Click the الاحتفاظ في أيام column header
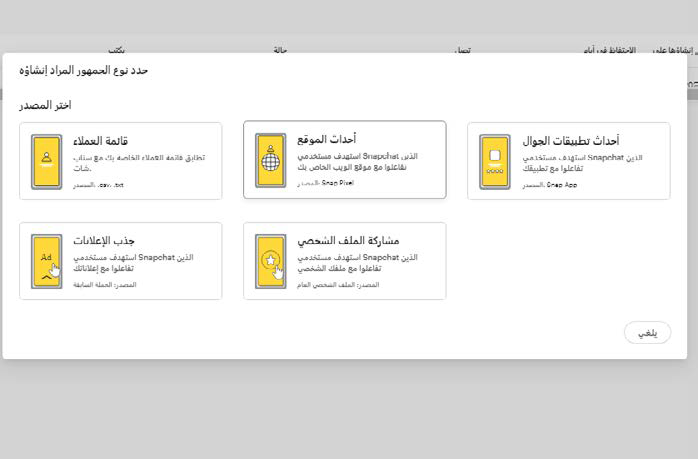Image resolution: width=698 pixels, height=459 pixels. (x=609, y=50)
